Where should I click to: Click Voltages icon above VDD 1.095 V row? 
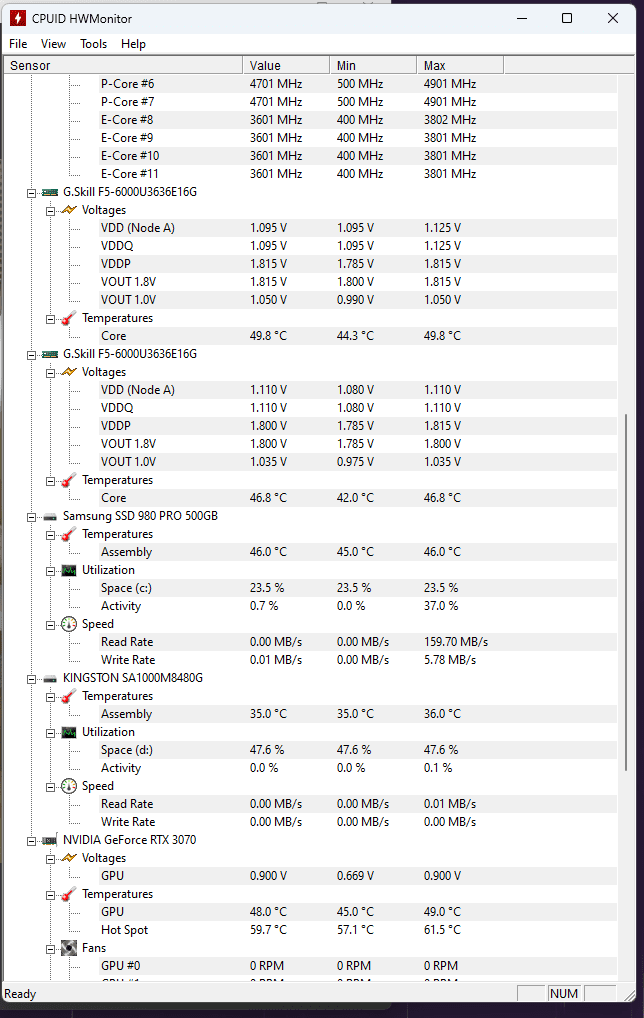point(69,210)
